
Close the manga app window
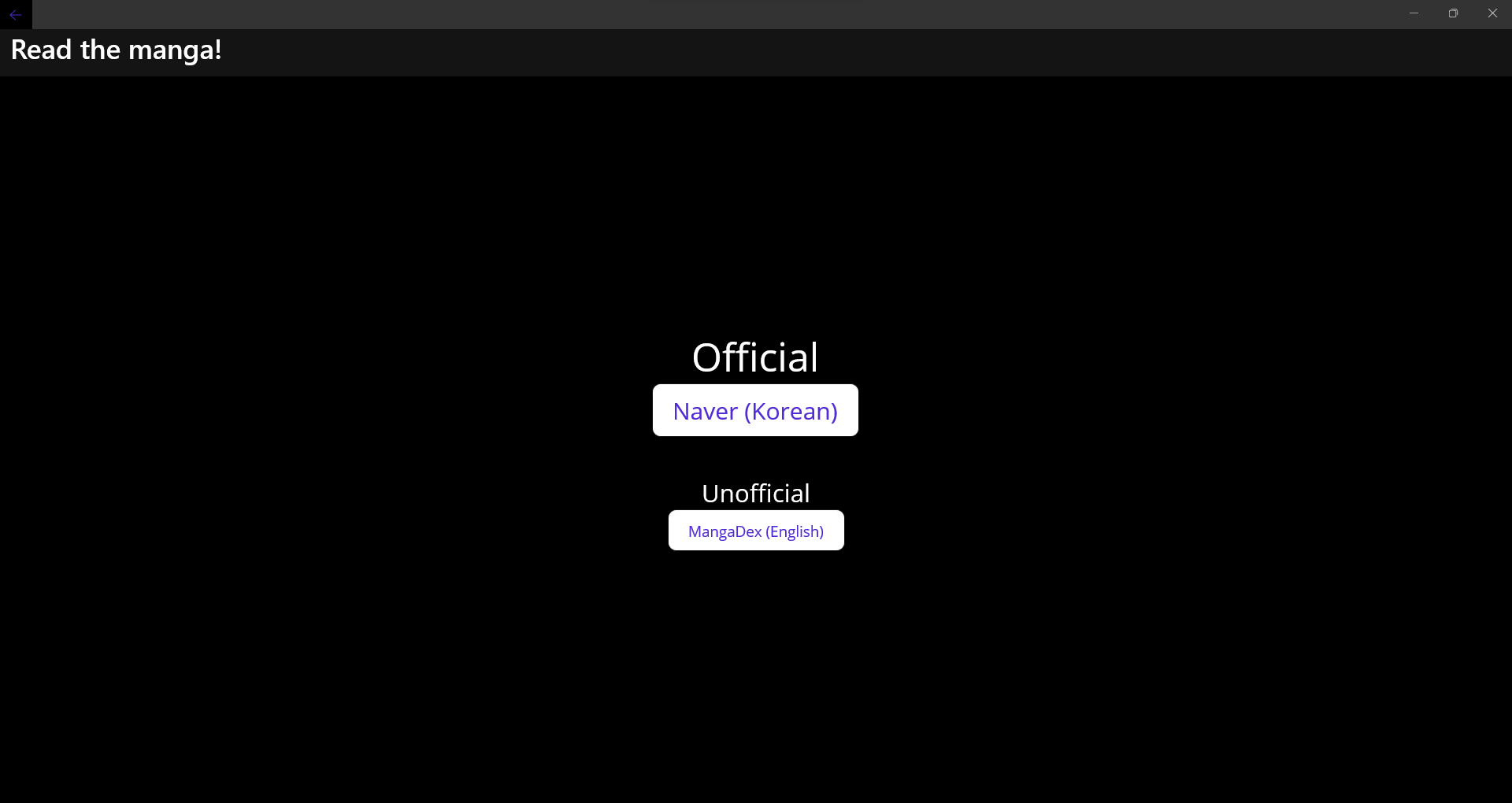click(x=1492, y=13)
